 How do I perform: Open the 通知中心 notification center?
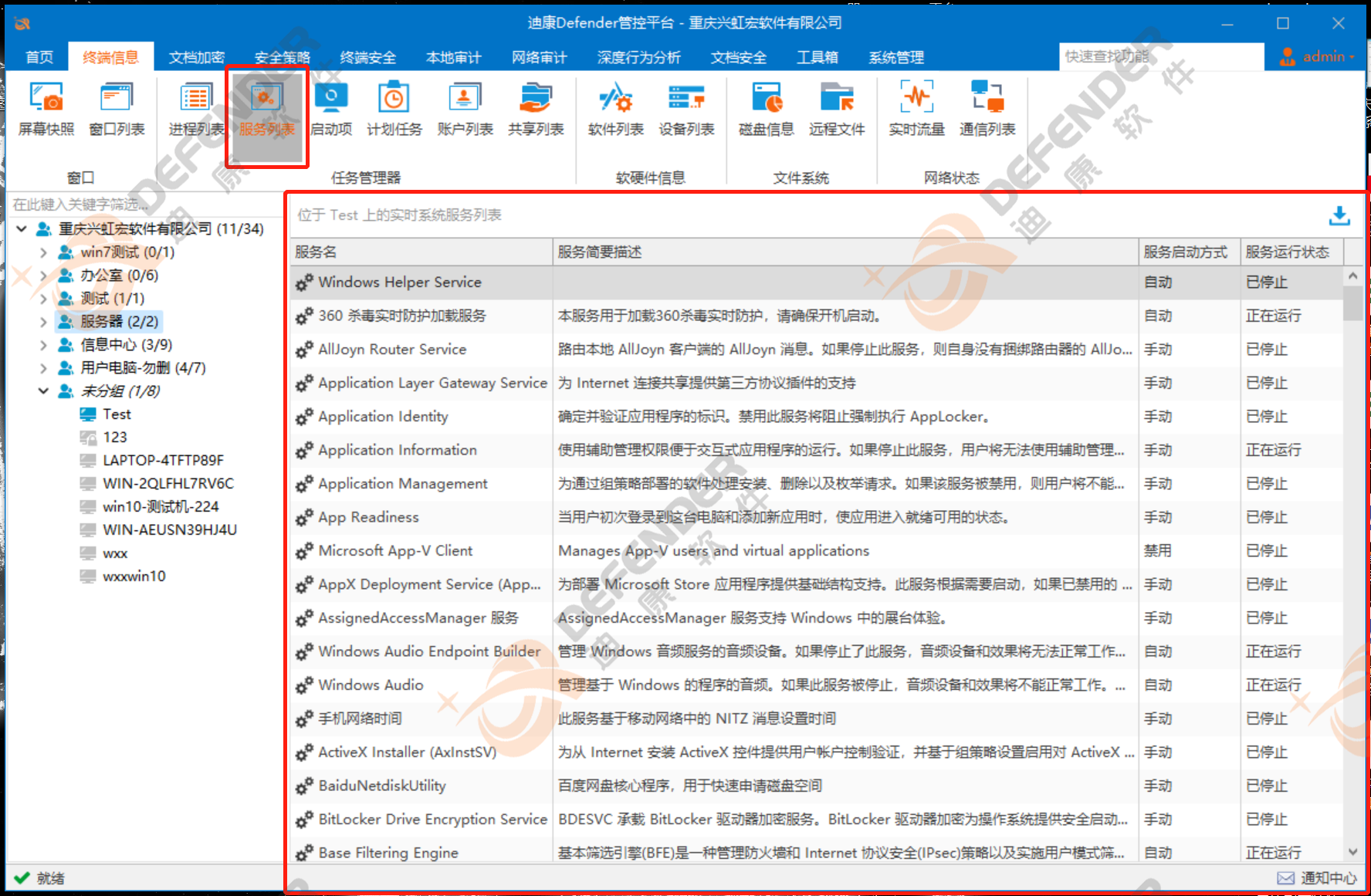(1317, 877)
